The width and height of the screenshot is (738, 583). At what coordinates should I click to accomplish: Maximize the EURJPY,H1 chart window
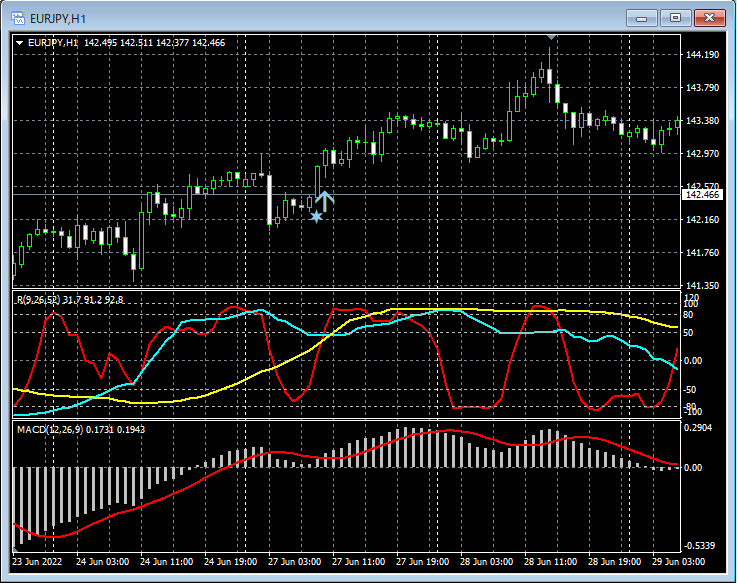pos(676,17)
